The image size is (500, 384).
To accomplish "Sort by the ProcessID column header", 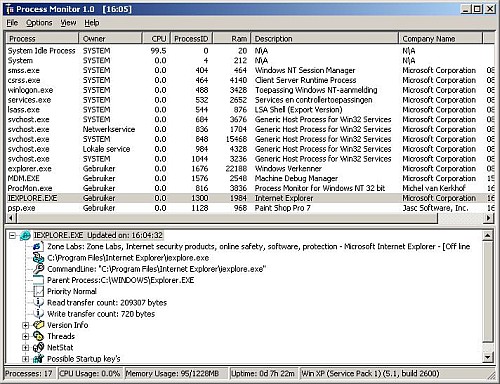I will [191, 39].
